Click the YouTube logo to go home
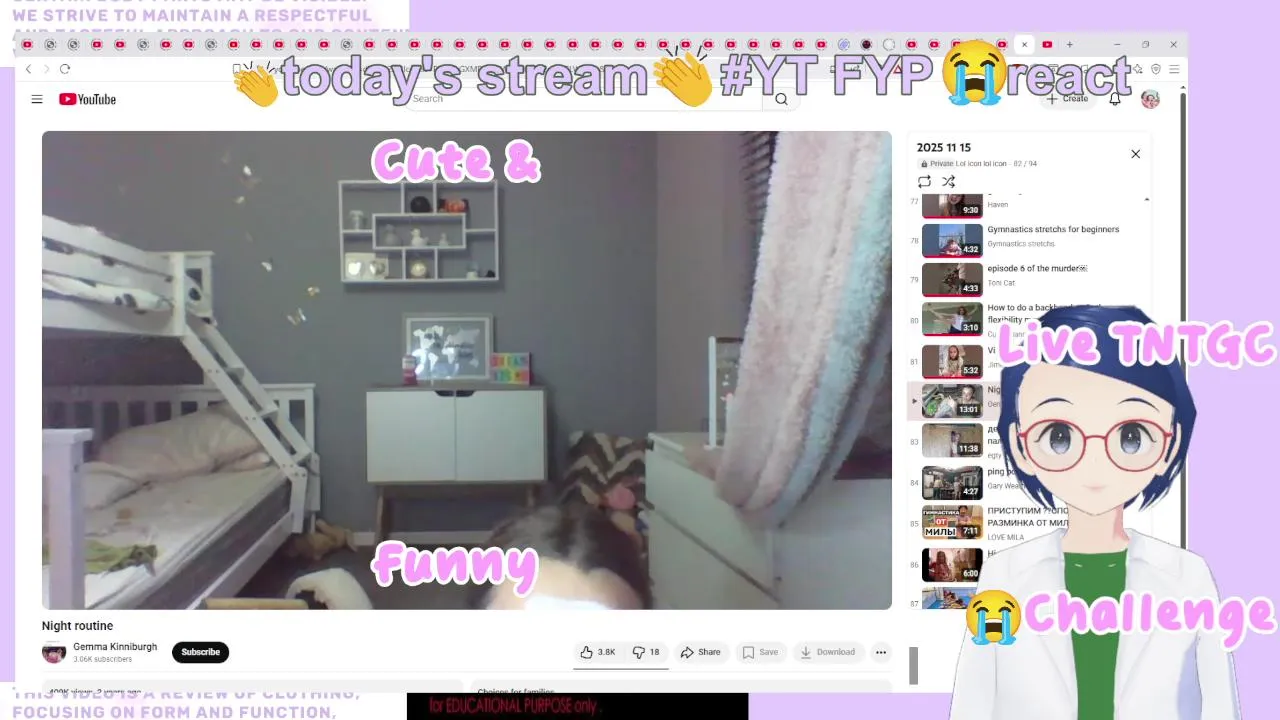Viewport: 1280px width, 720px height. coord(87,99)
